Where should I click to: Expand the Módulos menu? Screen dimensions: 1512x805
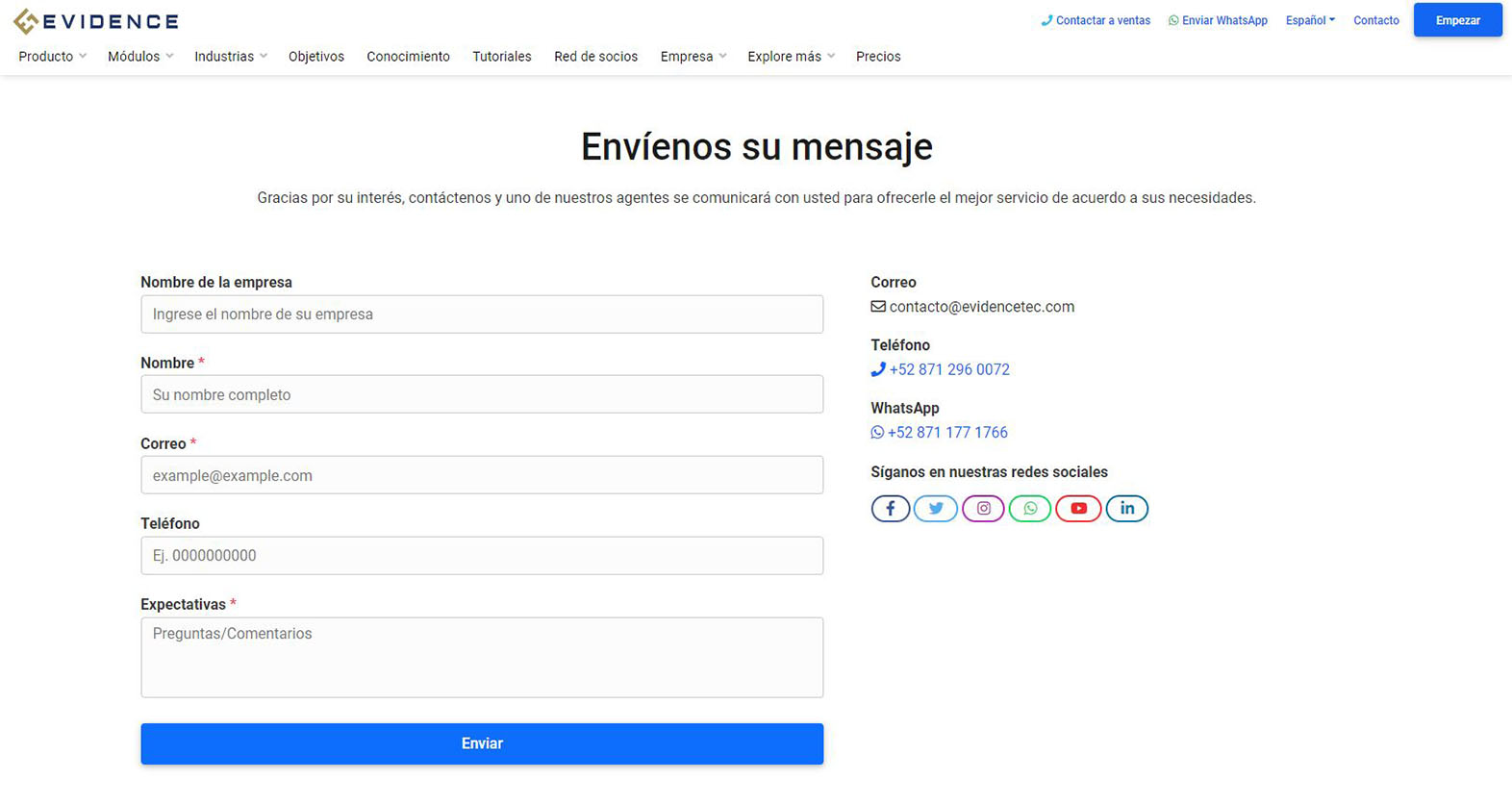pos(140,57)
